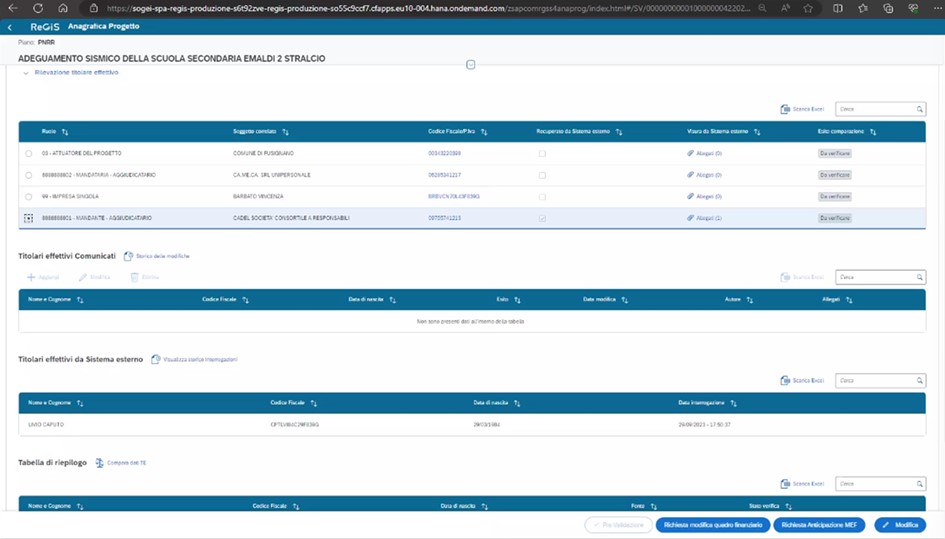Click Richiesta Anticipazione MEF button
This screenshot has height=539, width=945.
click(x=818, y=524)
